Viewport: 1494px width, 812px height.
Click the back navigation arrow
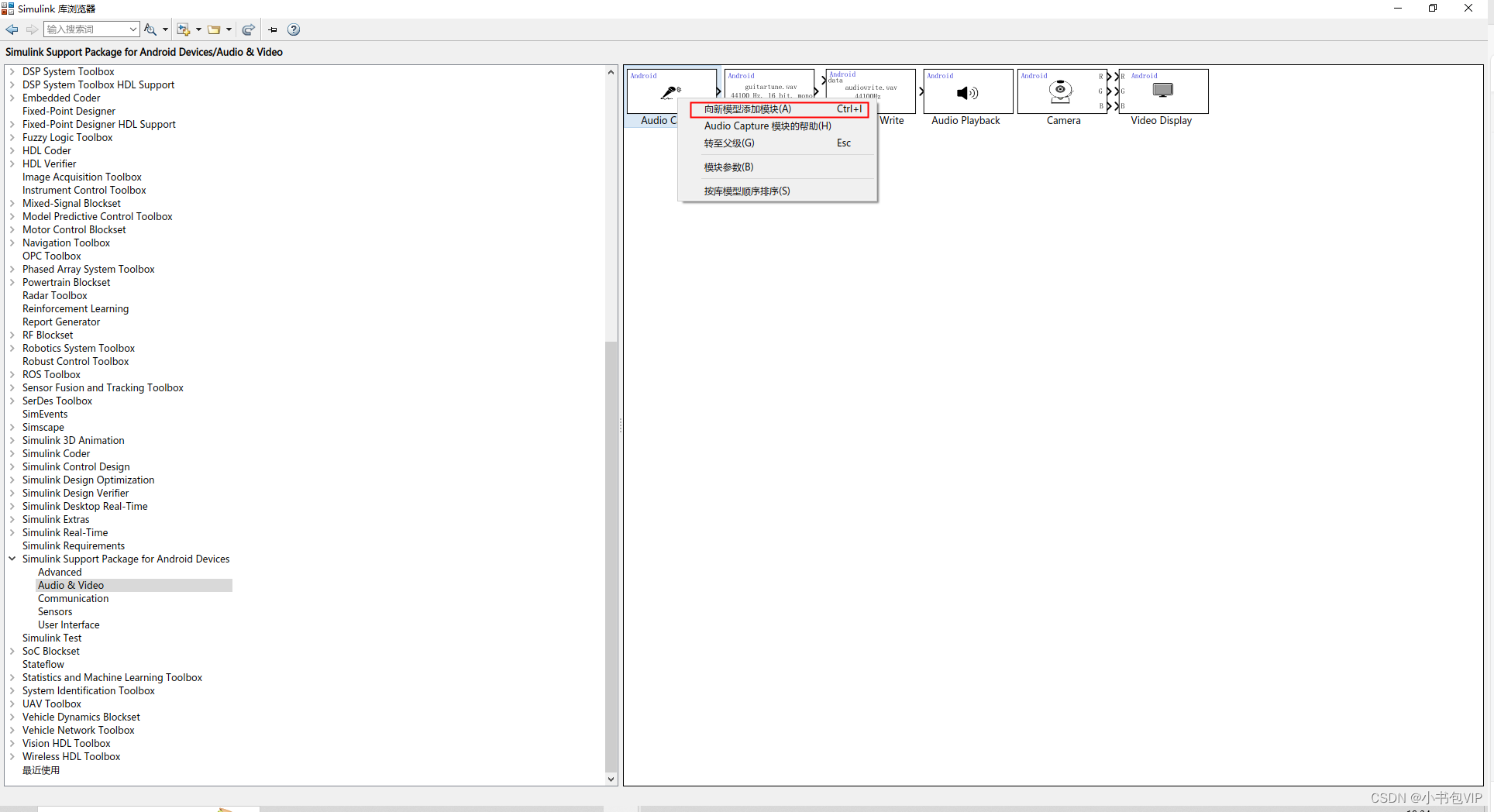point(12,29)
